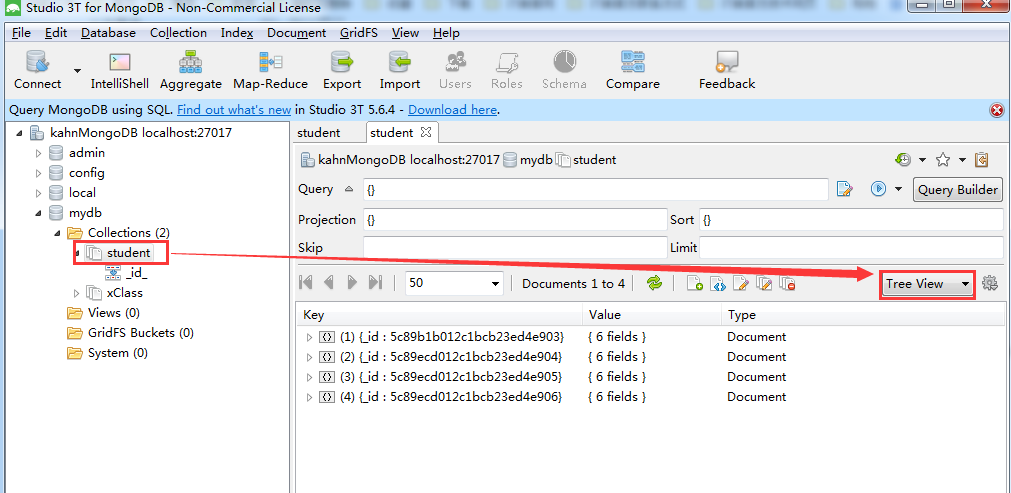Go to last page of results
The height and width of the screenshot is (493, 1011).
tap(375, 282)
